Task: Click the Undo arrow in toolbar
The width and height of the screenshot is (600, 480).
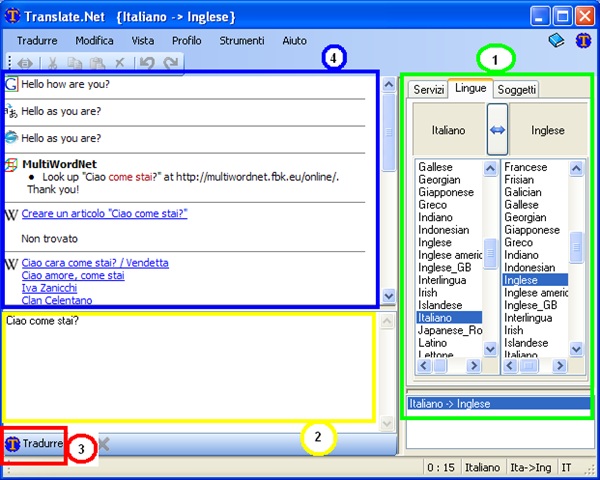Action: tap(147, 63)
